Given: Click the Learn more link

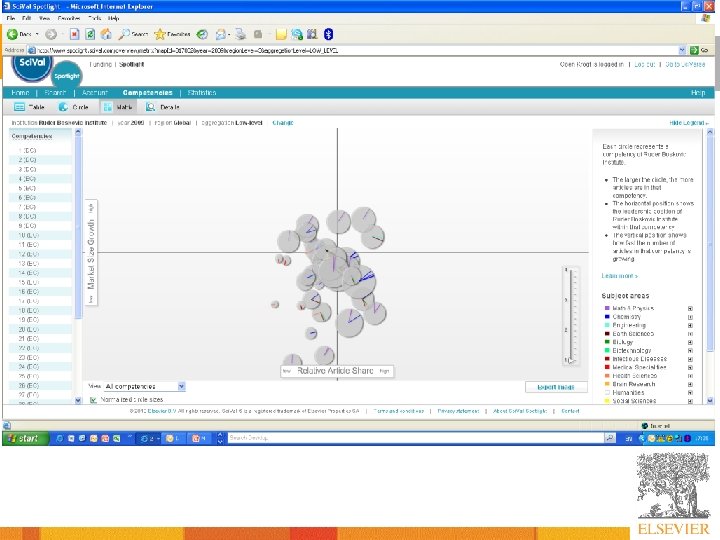Looking at the screenshot, I should 619,276.
